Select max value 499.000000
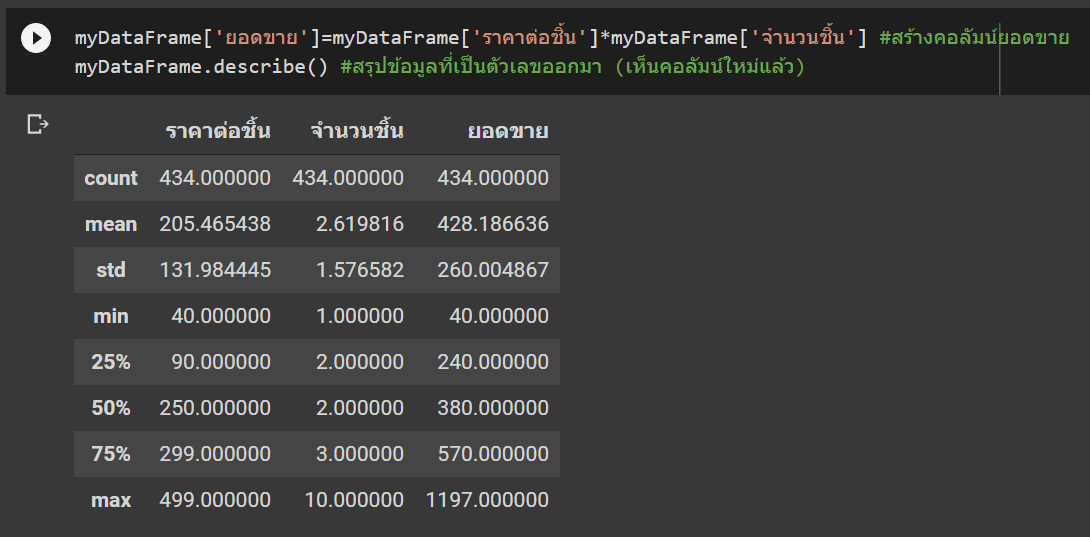Viewport: 1090px width, 537px height. pos(215,499)
